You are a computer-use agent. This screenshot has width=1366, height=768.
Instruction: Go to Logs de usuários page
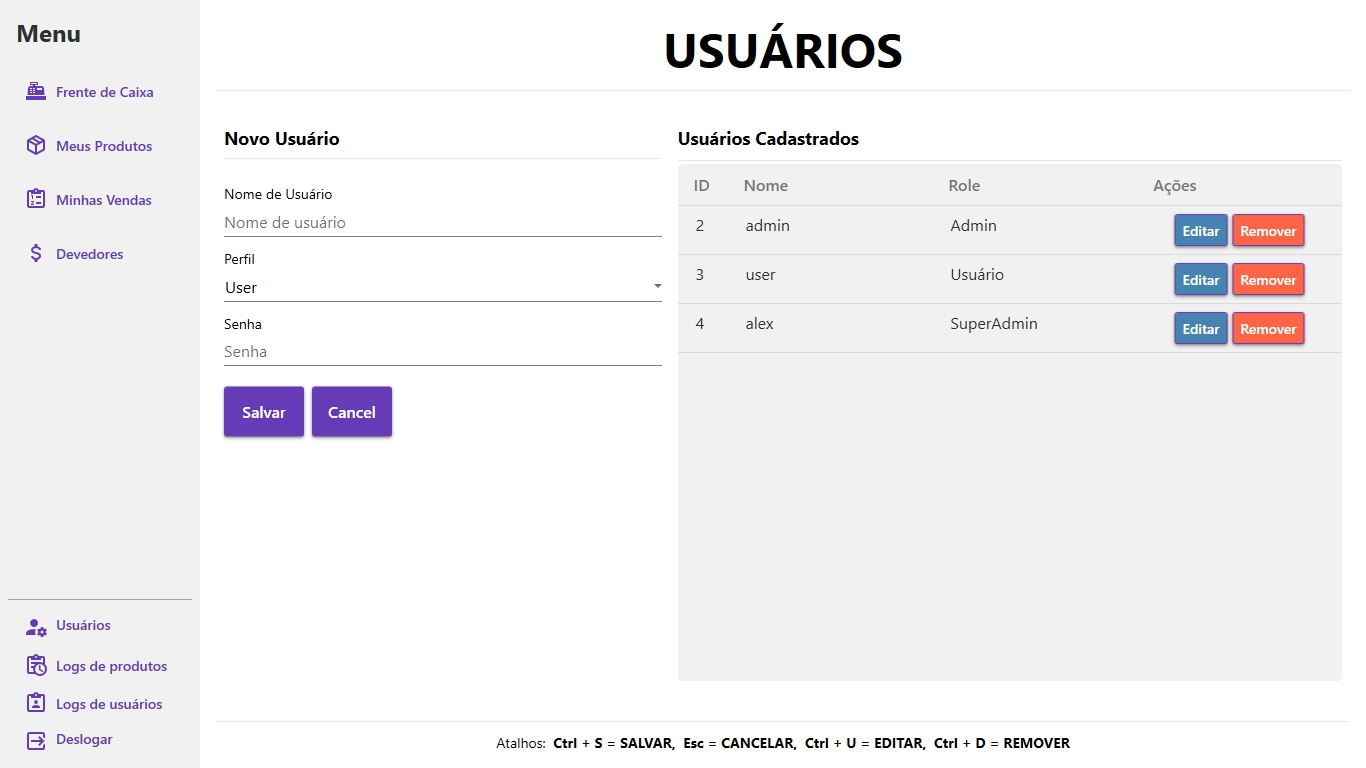coord(109,704)
